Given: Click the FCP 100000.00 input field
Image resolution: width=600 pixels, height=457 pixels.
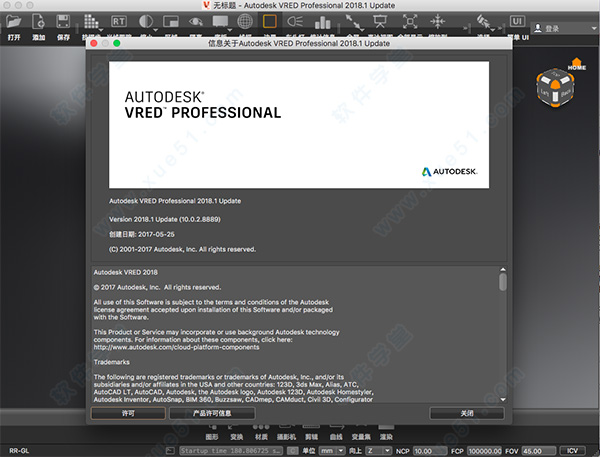Looking at the screenshot, I should (484, 451).
